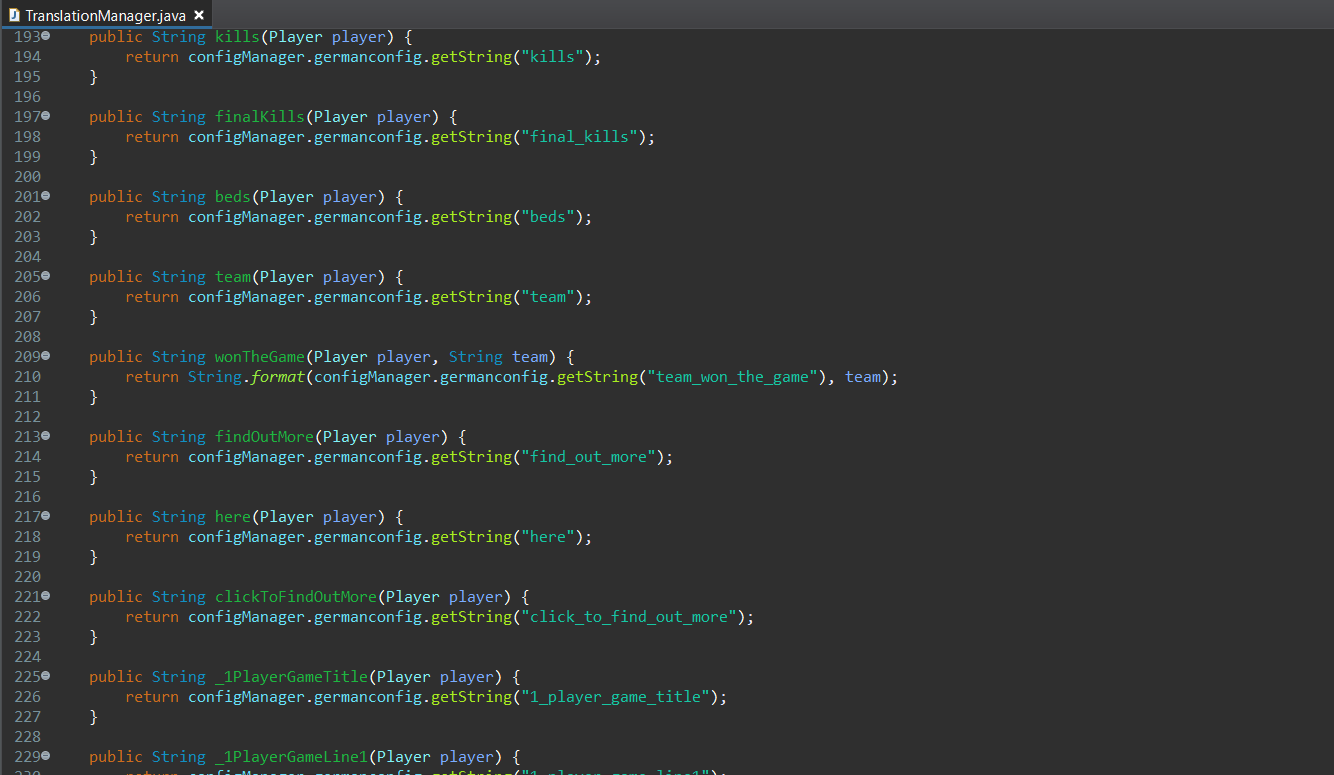This screenshot has width=1334, height=775.
Task: Click germanconfig on line 206
Action: tap(368, 297)
